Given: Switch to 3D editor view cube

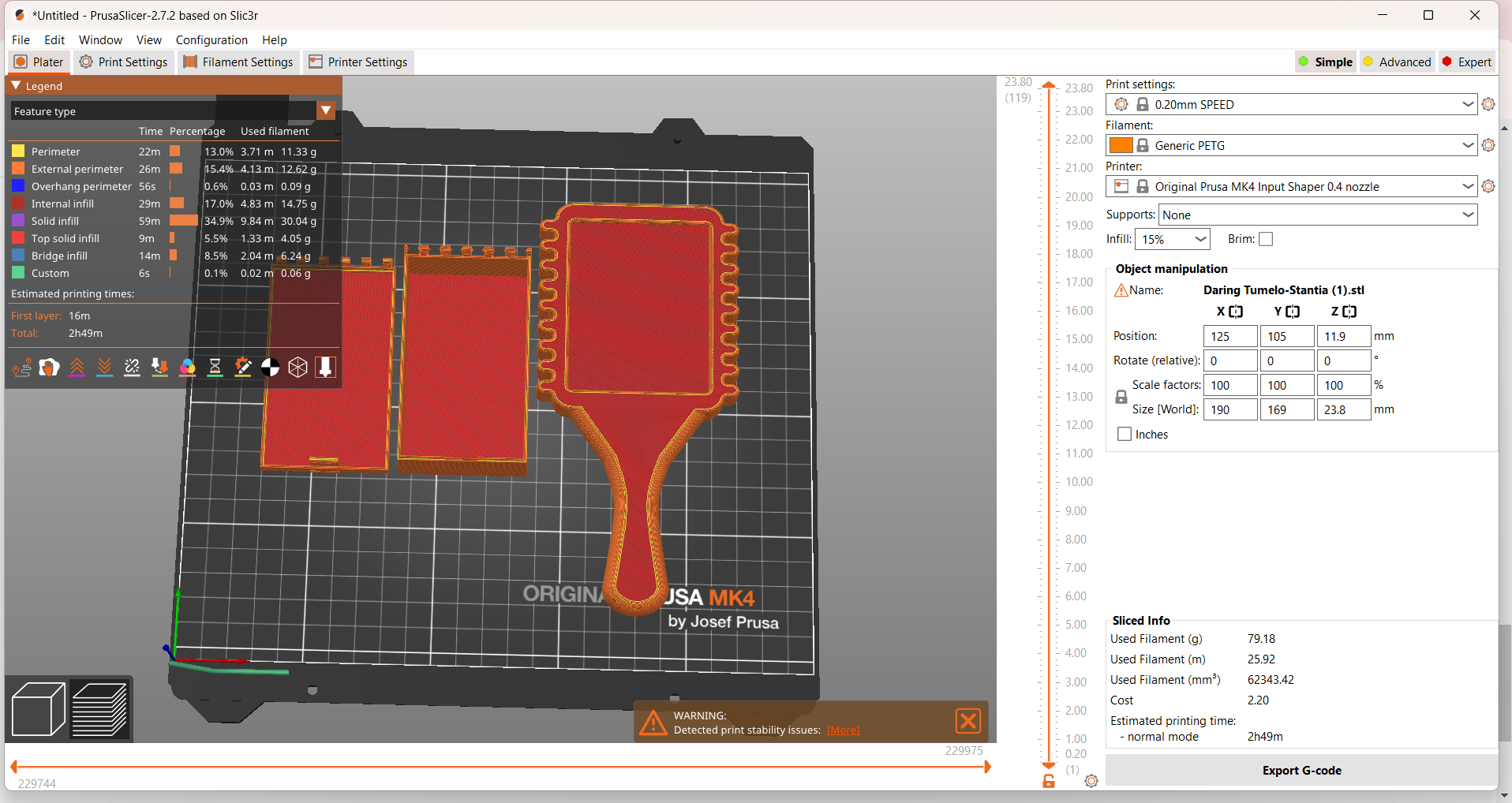Looking at the screenshot, I should 39,709.
